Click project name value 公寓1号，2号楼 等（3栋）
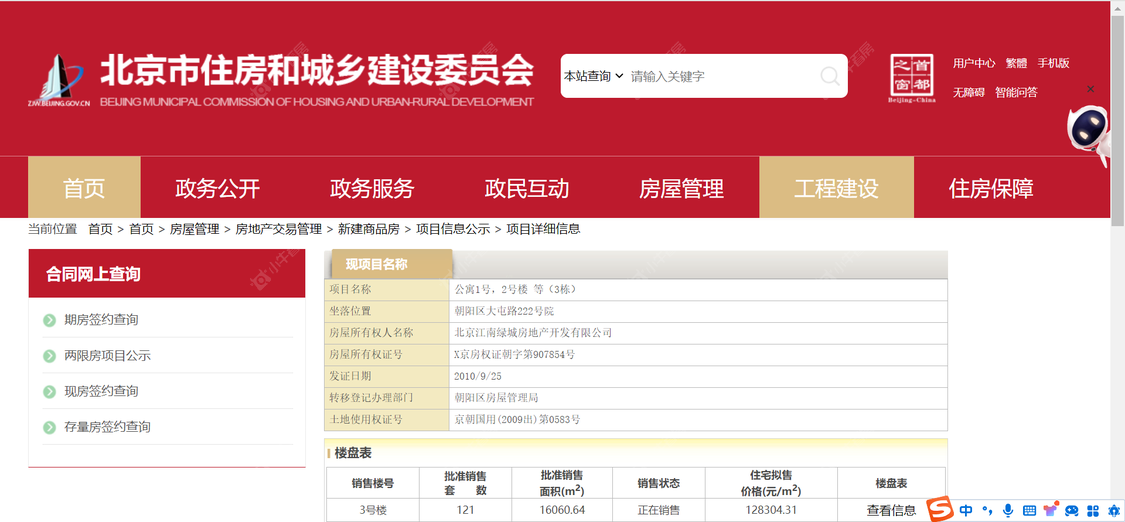Viewport: 1125px width, 522px height. point(515,290)
